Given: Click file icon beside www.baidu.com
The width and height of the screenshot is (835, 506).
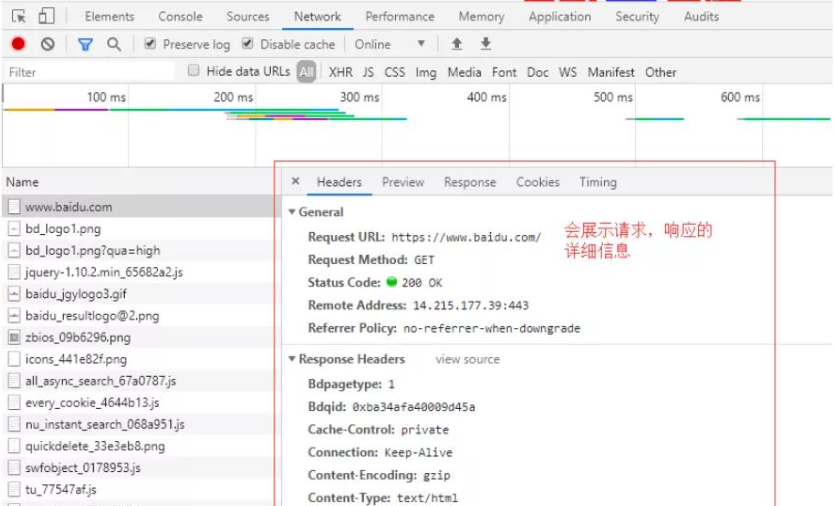Looking at the screenshot, I should pos(14,207).
